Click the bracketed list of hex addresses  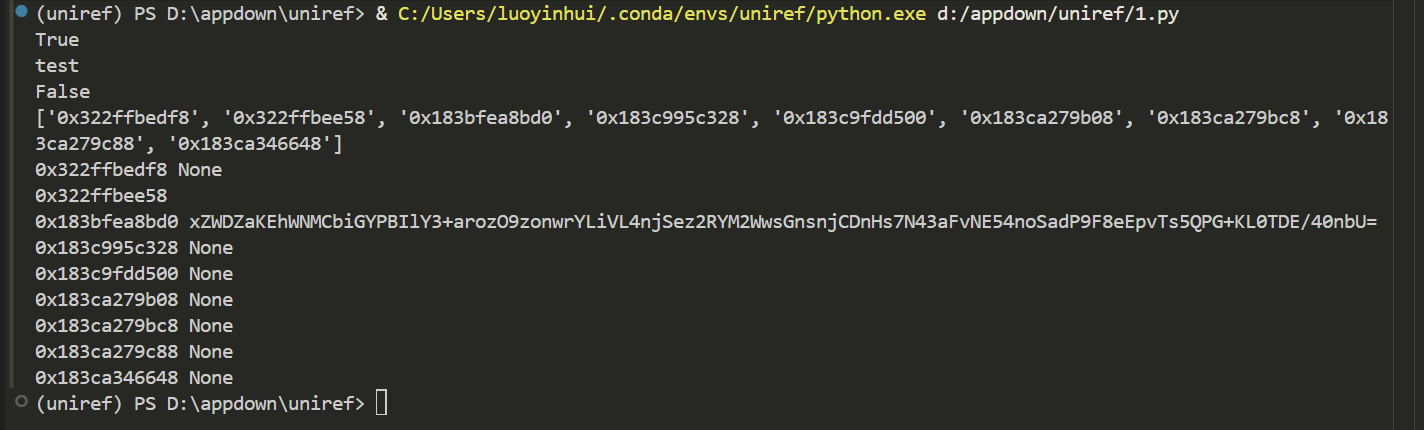click(700, 118)
